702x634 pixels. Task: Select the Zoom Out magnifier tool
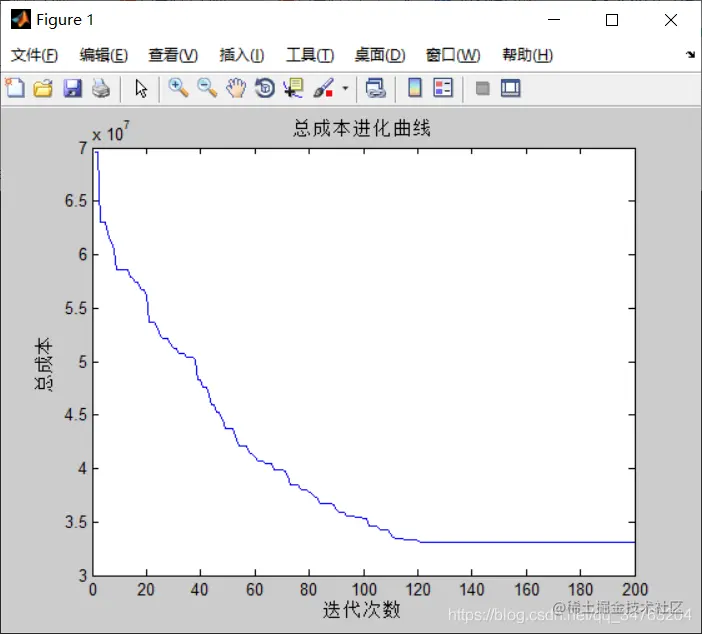[x=207, y=88]
